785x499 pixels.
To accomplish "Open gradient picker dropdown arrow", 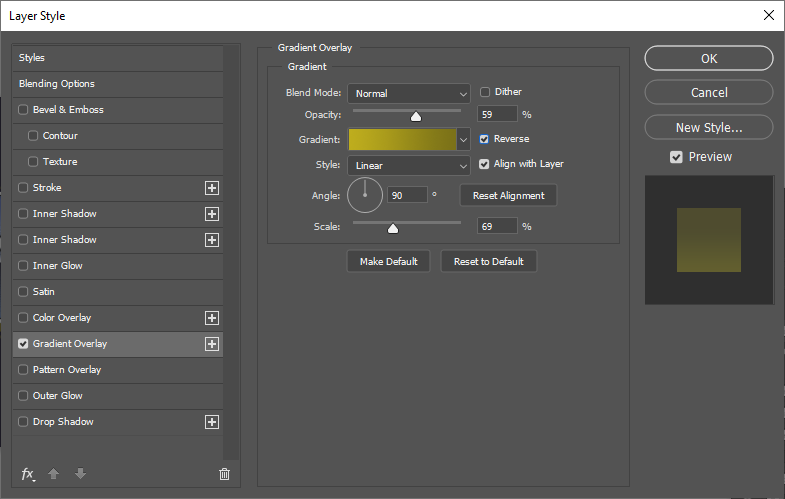I will click(463, 140).
